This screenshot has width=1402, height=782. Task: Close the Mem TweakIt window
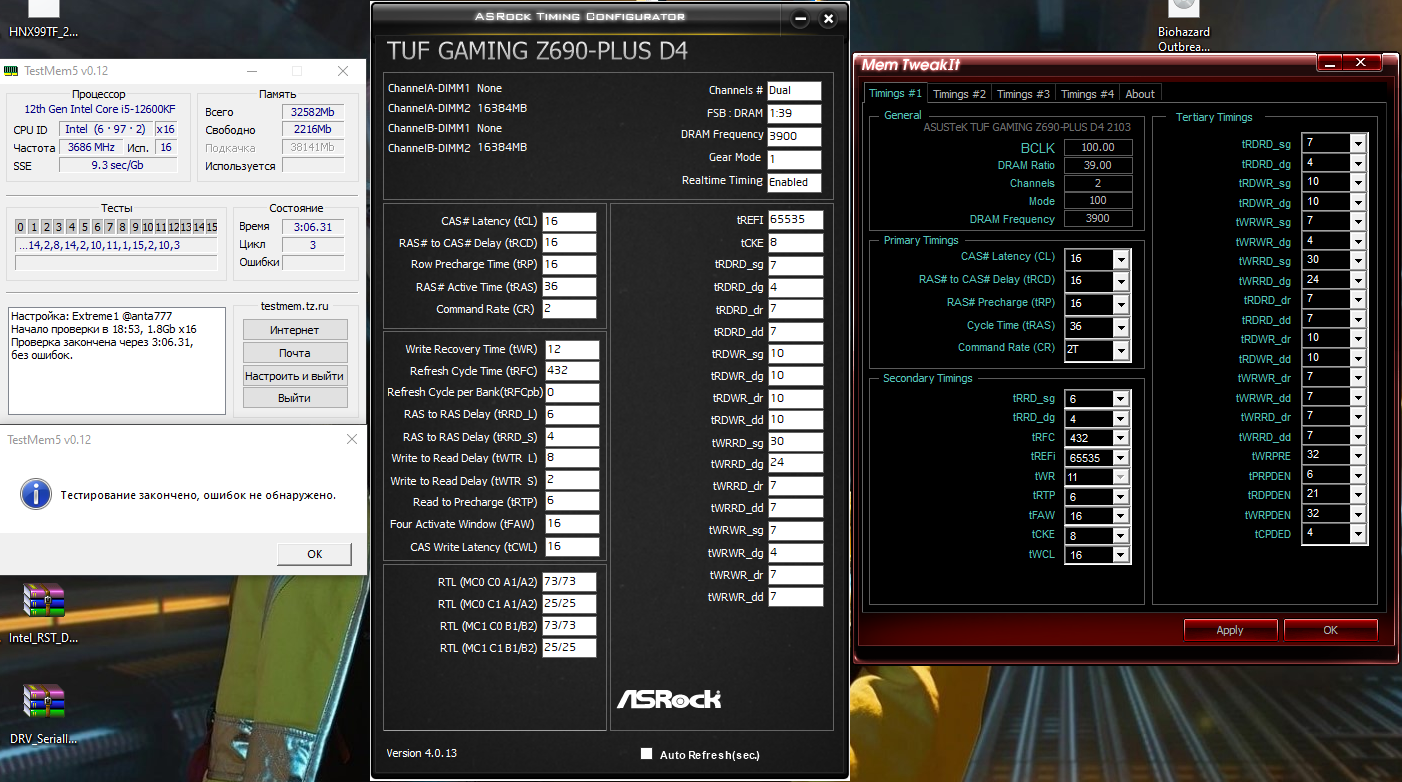pos(1362,63)
